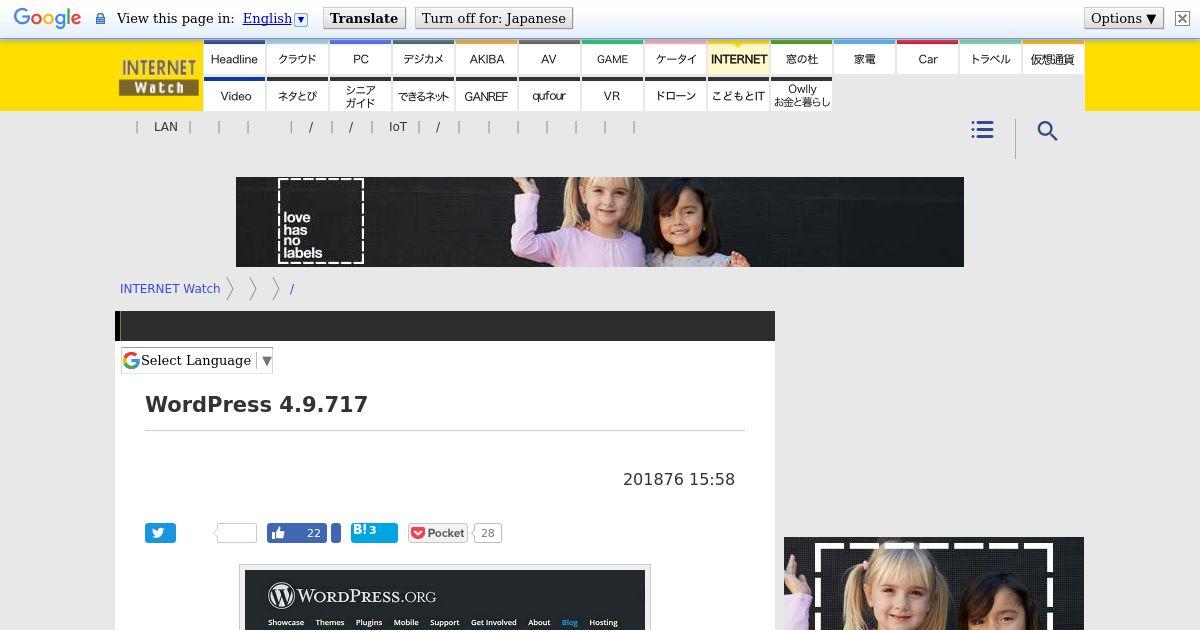Click the INTERNET Watch logo
This screenshot has width=1200, height=630.
(x=158, y=77)
